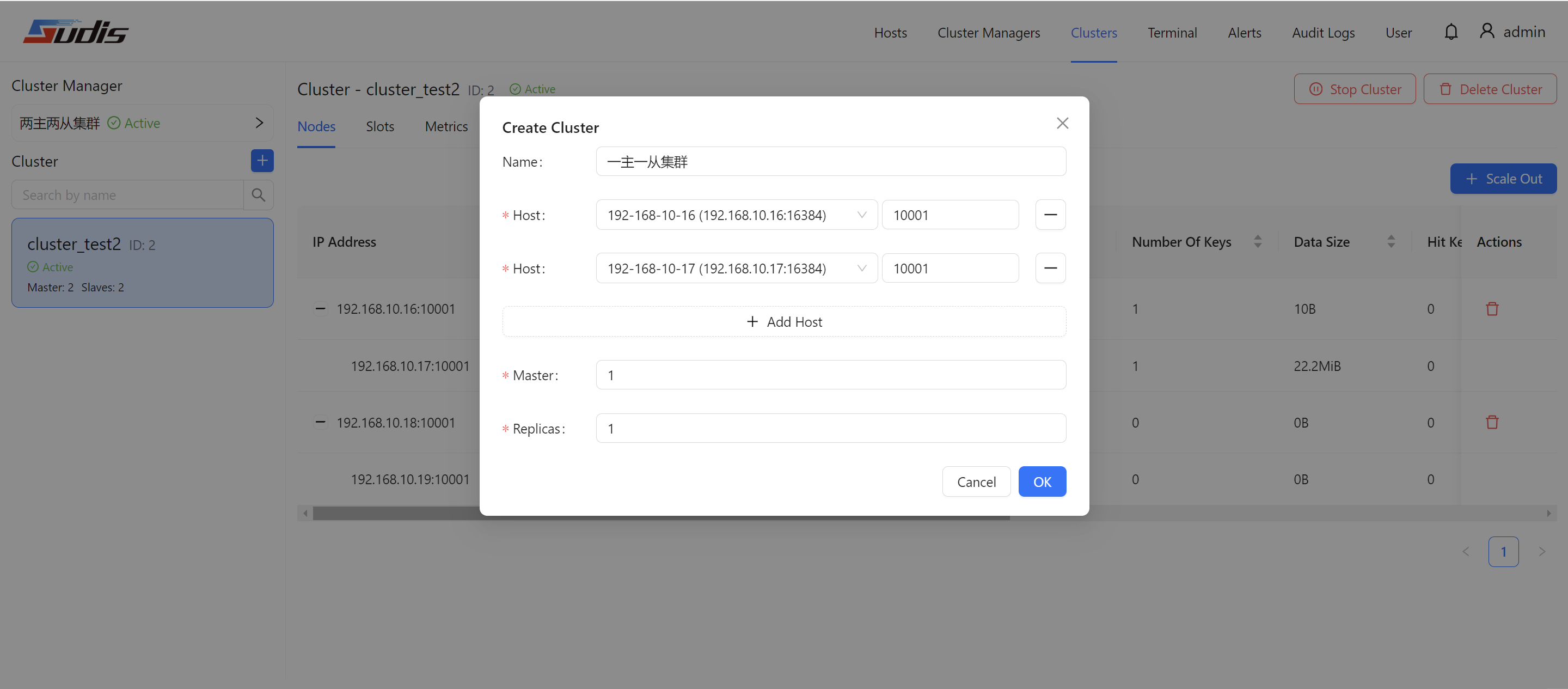Viewport: 1568px width, 689px height.
Task: Switch to the Metrics tab
Action: coord(446,126)
